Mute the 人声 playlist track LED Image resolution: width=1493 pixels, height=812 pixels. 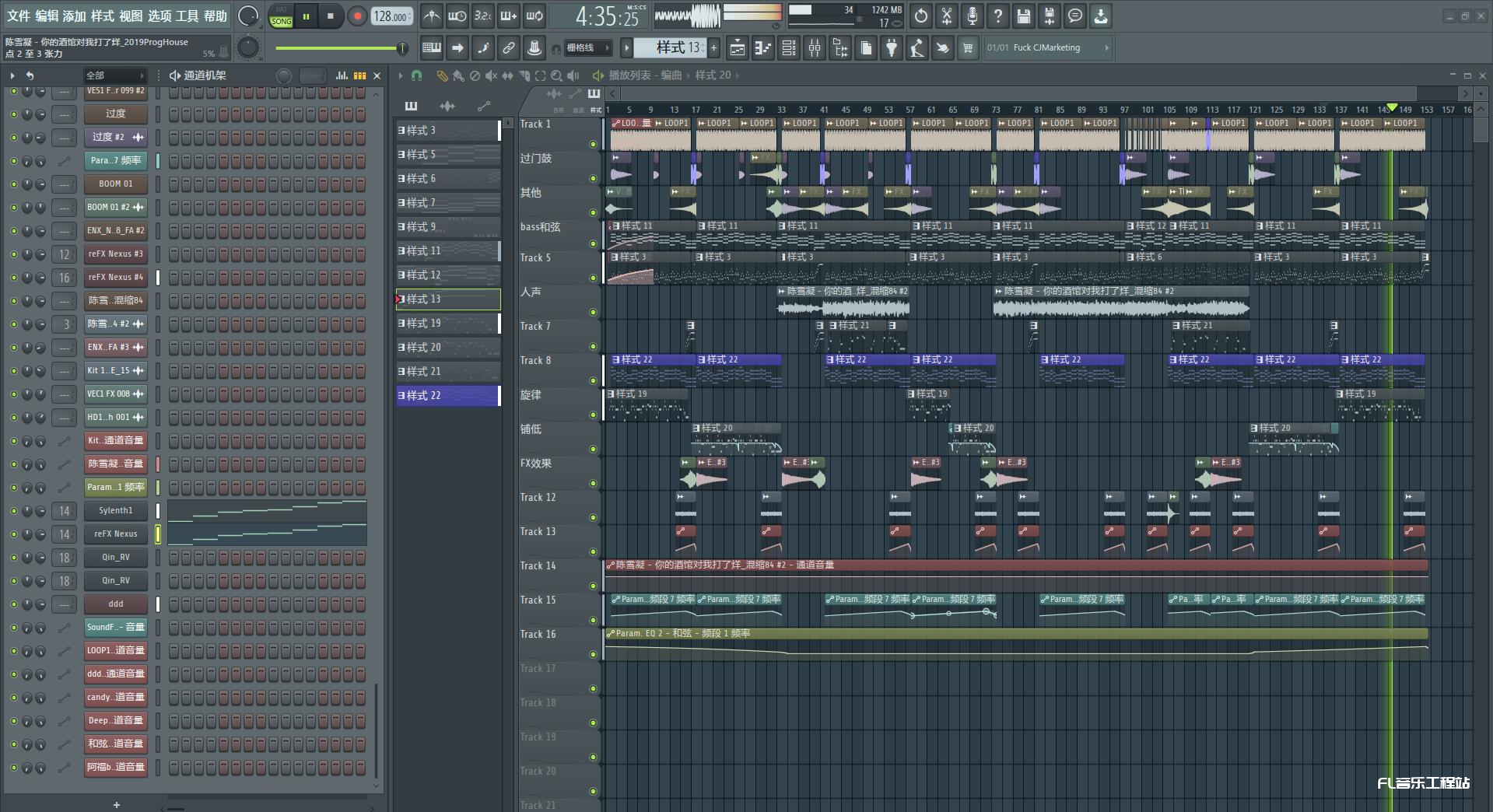tap(593, 312)
